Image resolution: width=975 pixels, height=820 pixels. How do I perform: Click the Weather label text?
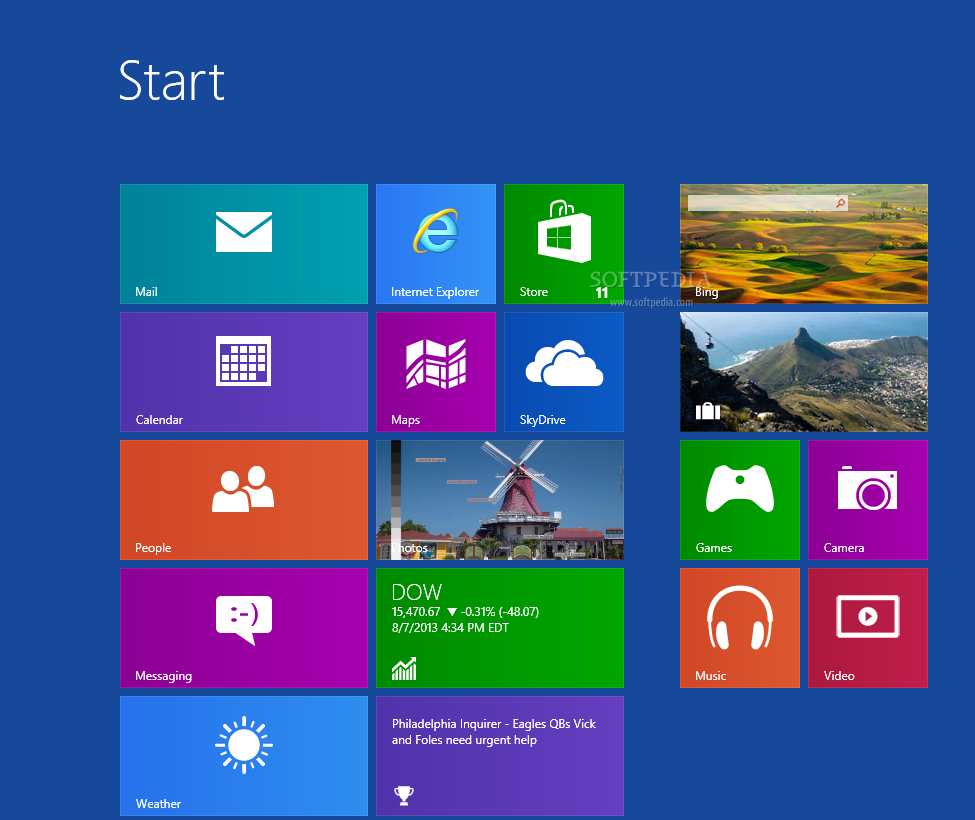coord(158,804)
